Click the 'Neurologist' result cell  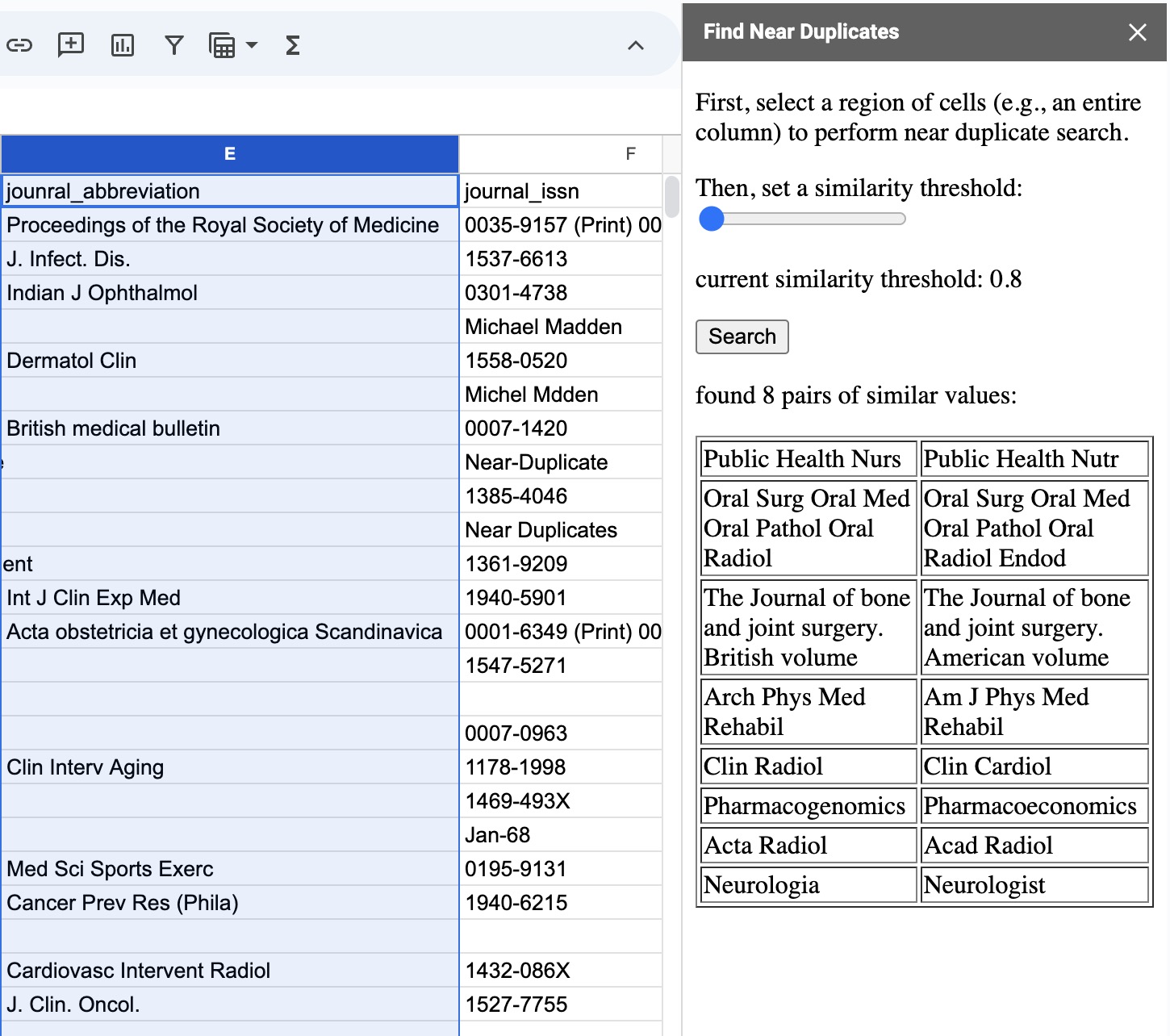[1034, 885]
